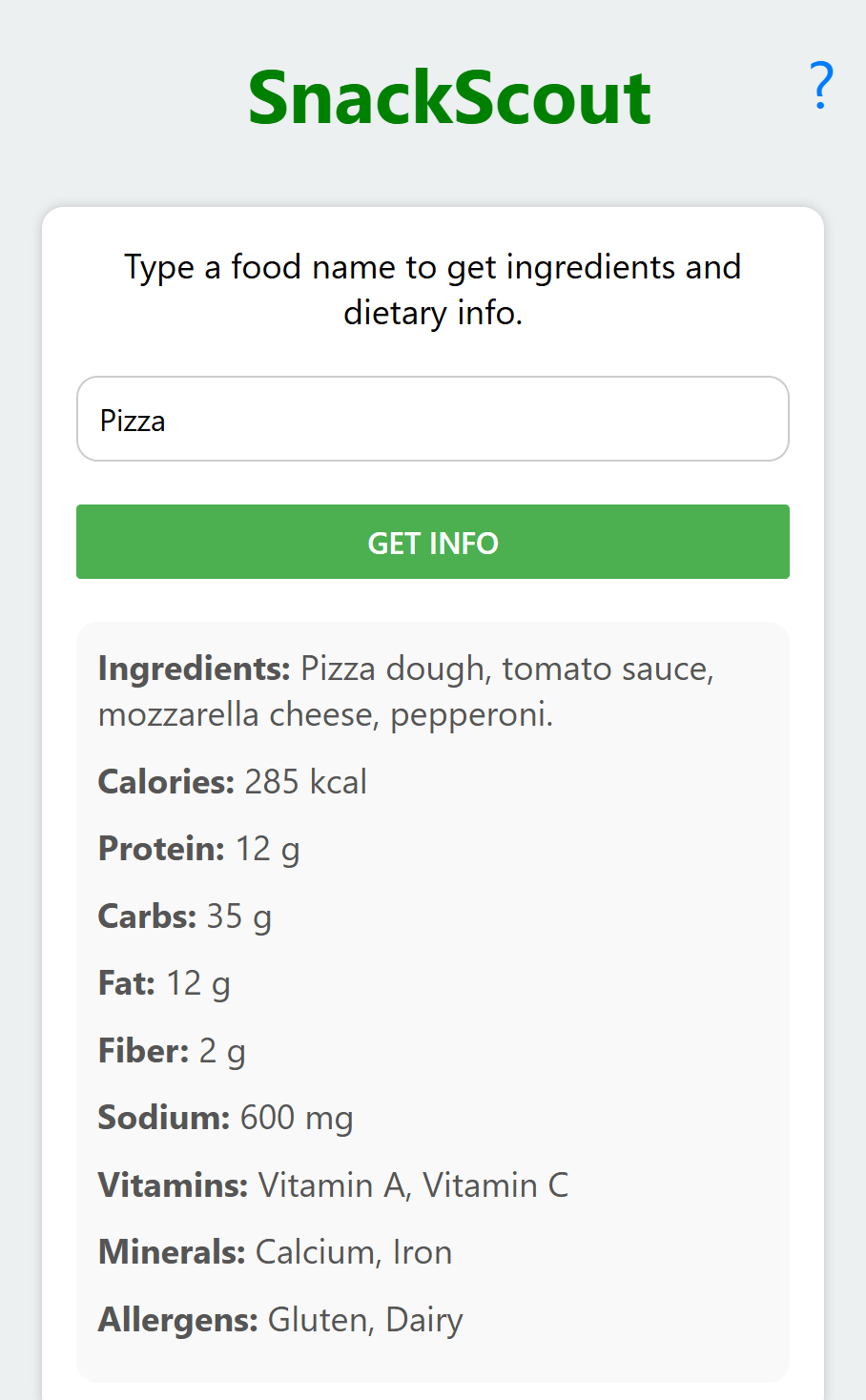This screenshot has height=1400, width=866.
Task: Select the Gluten allergen text
Action: pos(321,1320)
